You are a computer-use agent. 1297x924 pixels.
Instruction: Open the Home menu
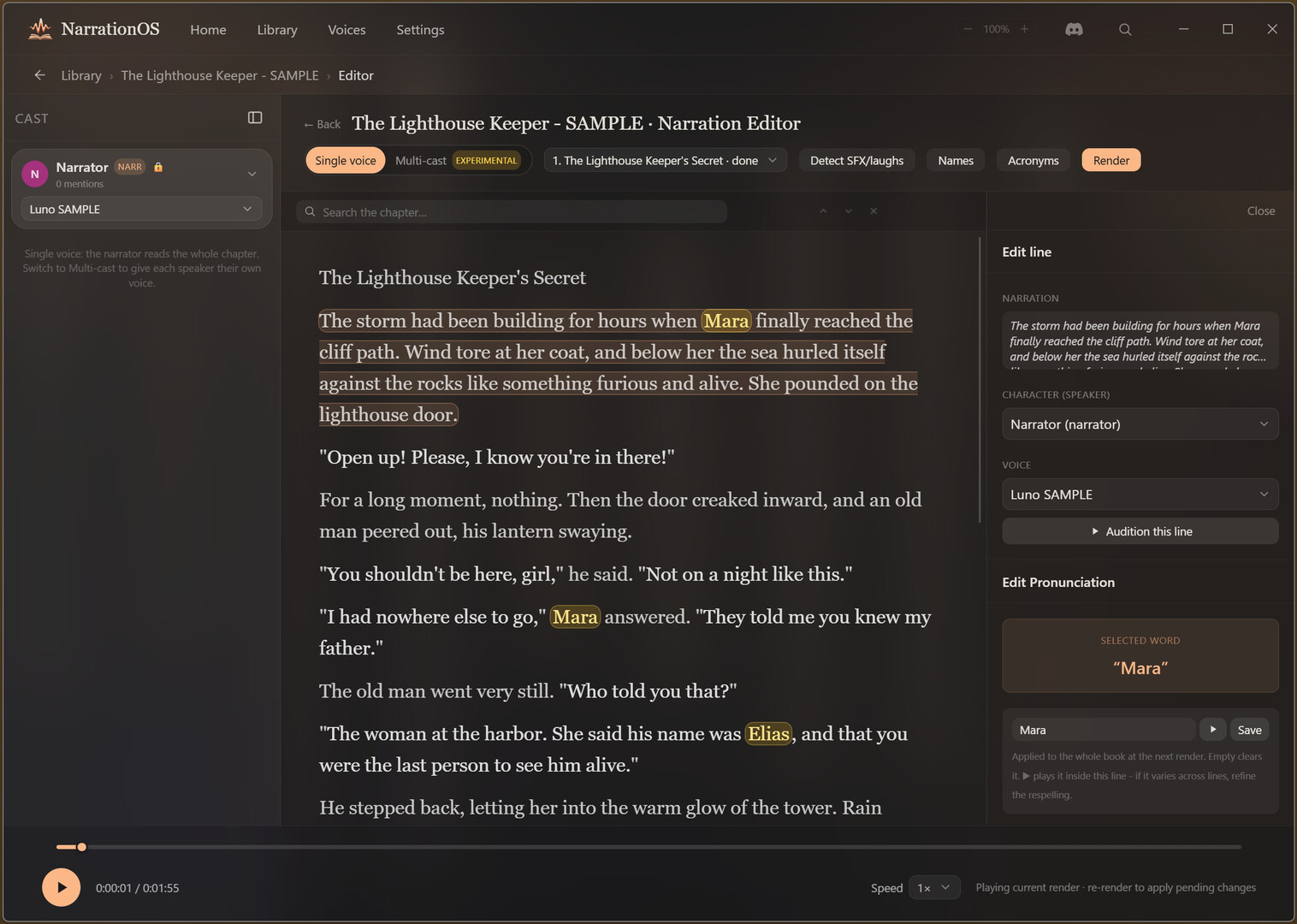point(209,30)
